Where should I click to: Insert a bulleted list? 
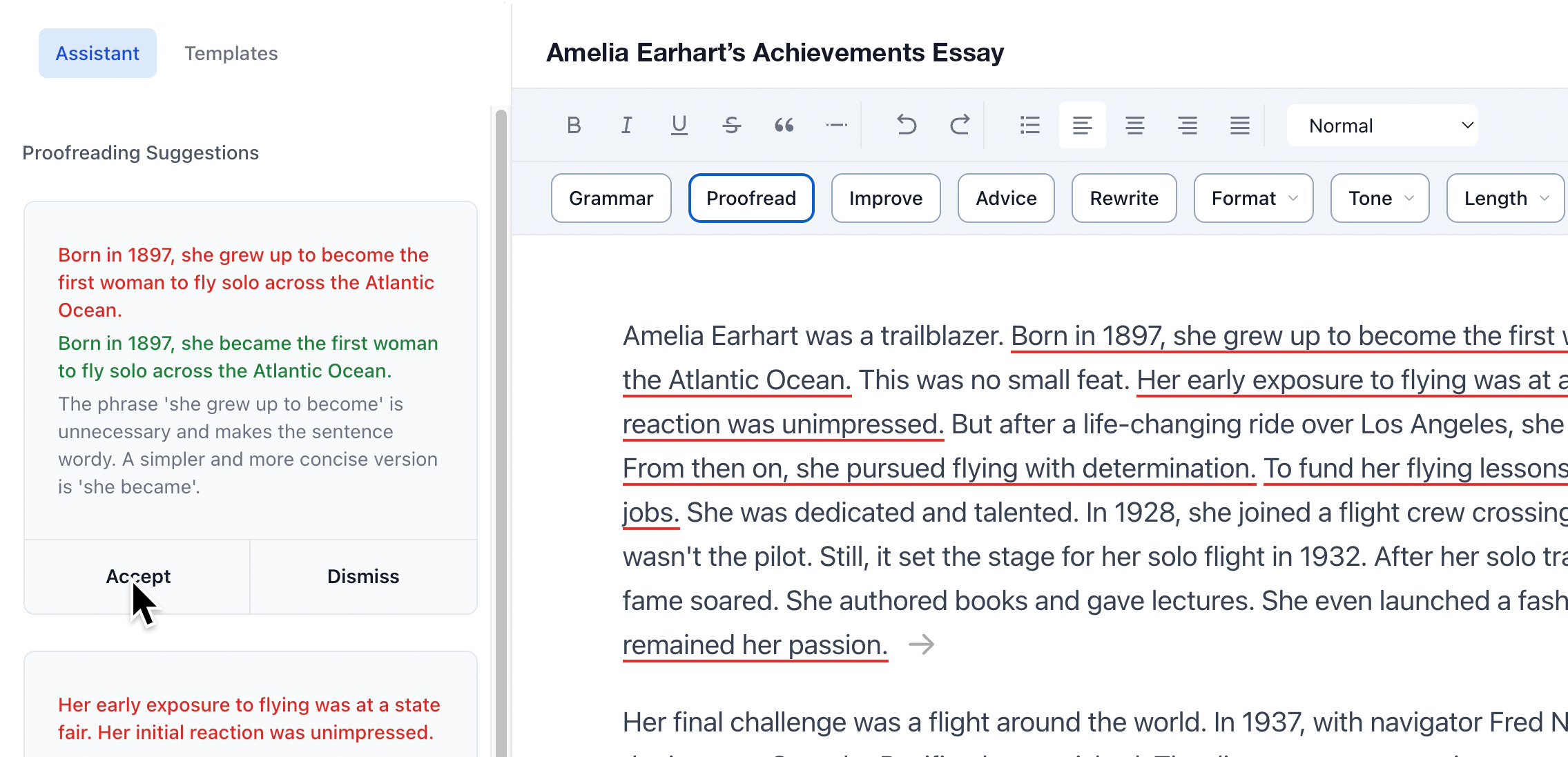tap(1029, 126)
